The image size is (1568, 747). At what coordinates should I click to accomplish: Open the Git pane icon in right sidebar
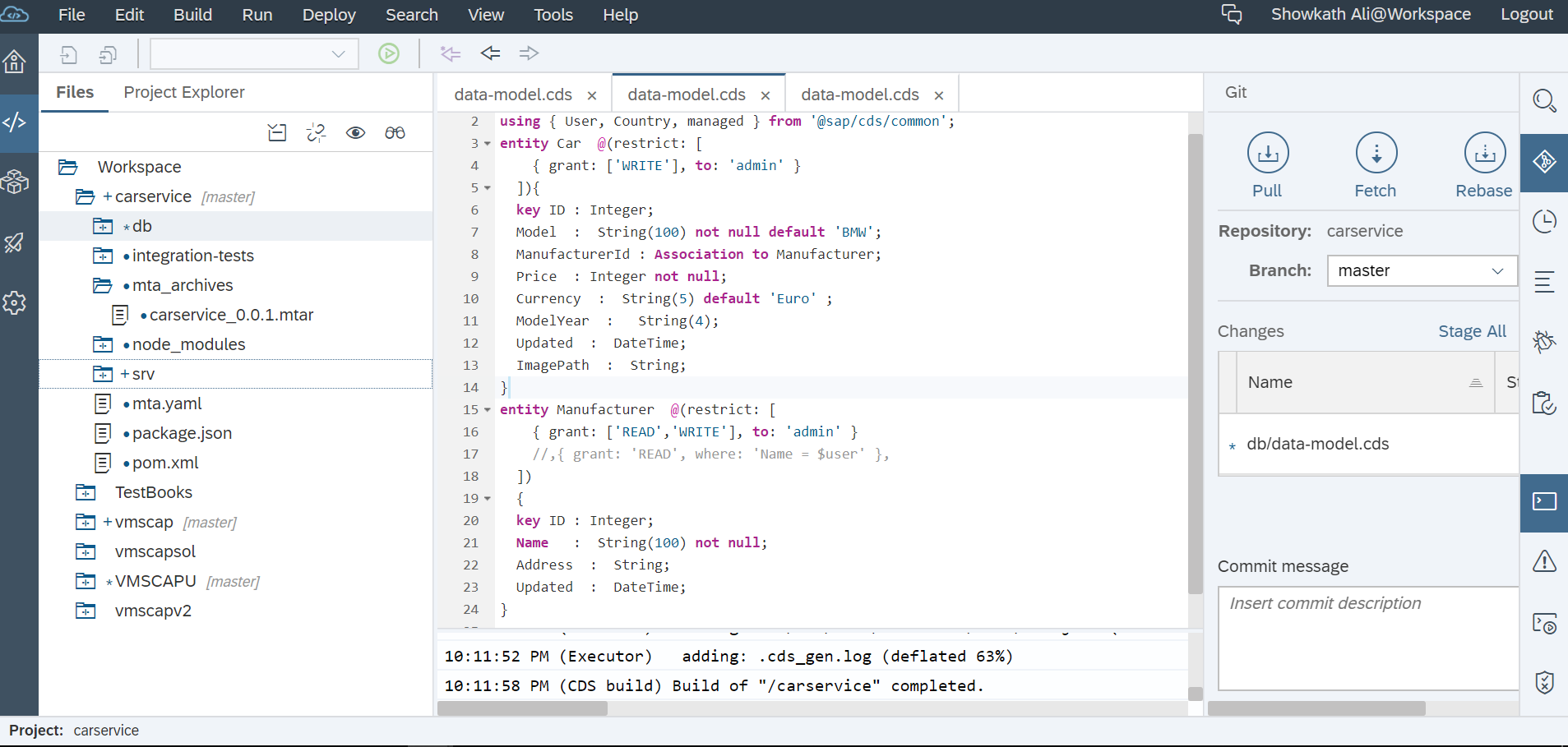[1546, 163]
